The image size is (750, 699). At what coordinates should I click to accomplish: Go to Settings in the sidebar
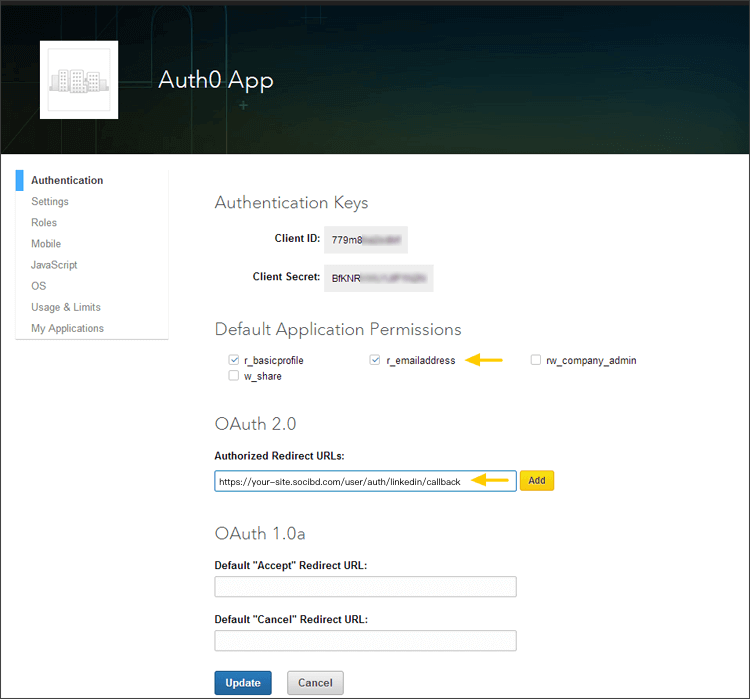click(50, 202)
